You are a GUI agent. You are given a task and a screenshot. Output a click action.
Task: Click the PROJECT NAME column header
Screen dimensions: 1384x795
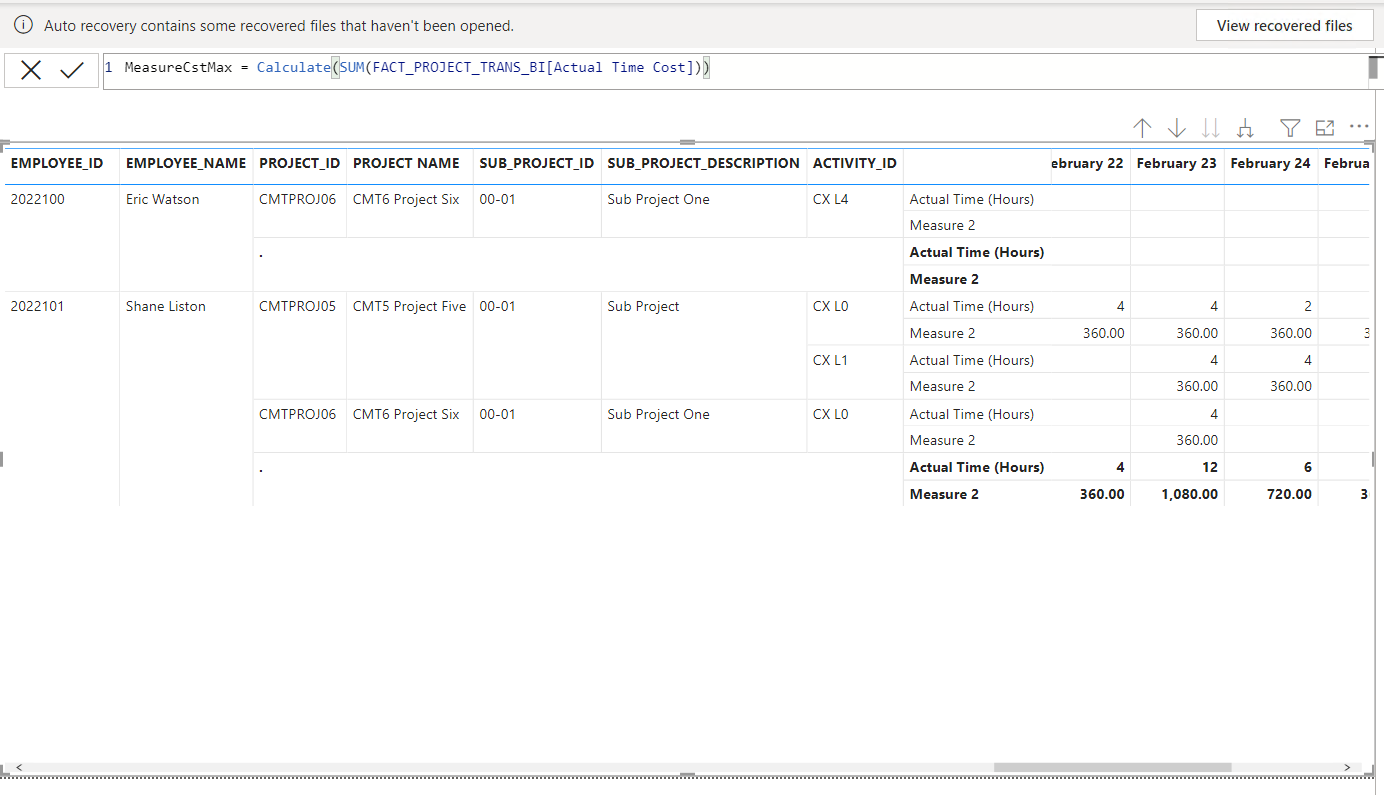point(407,163)
